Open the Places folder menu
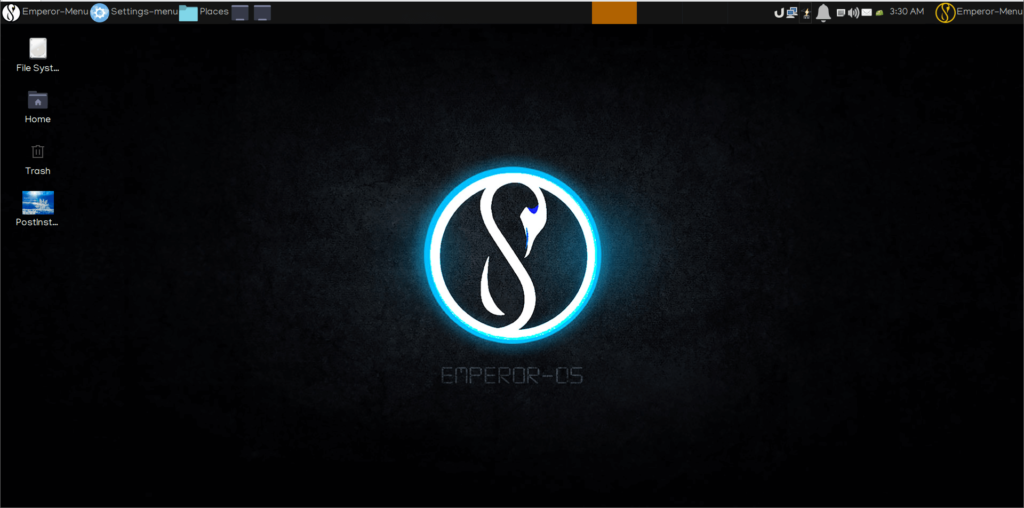 204,12
